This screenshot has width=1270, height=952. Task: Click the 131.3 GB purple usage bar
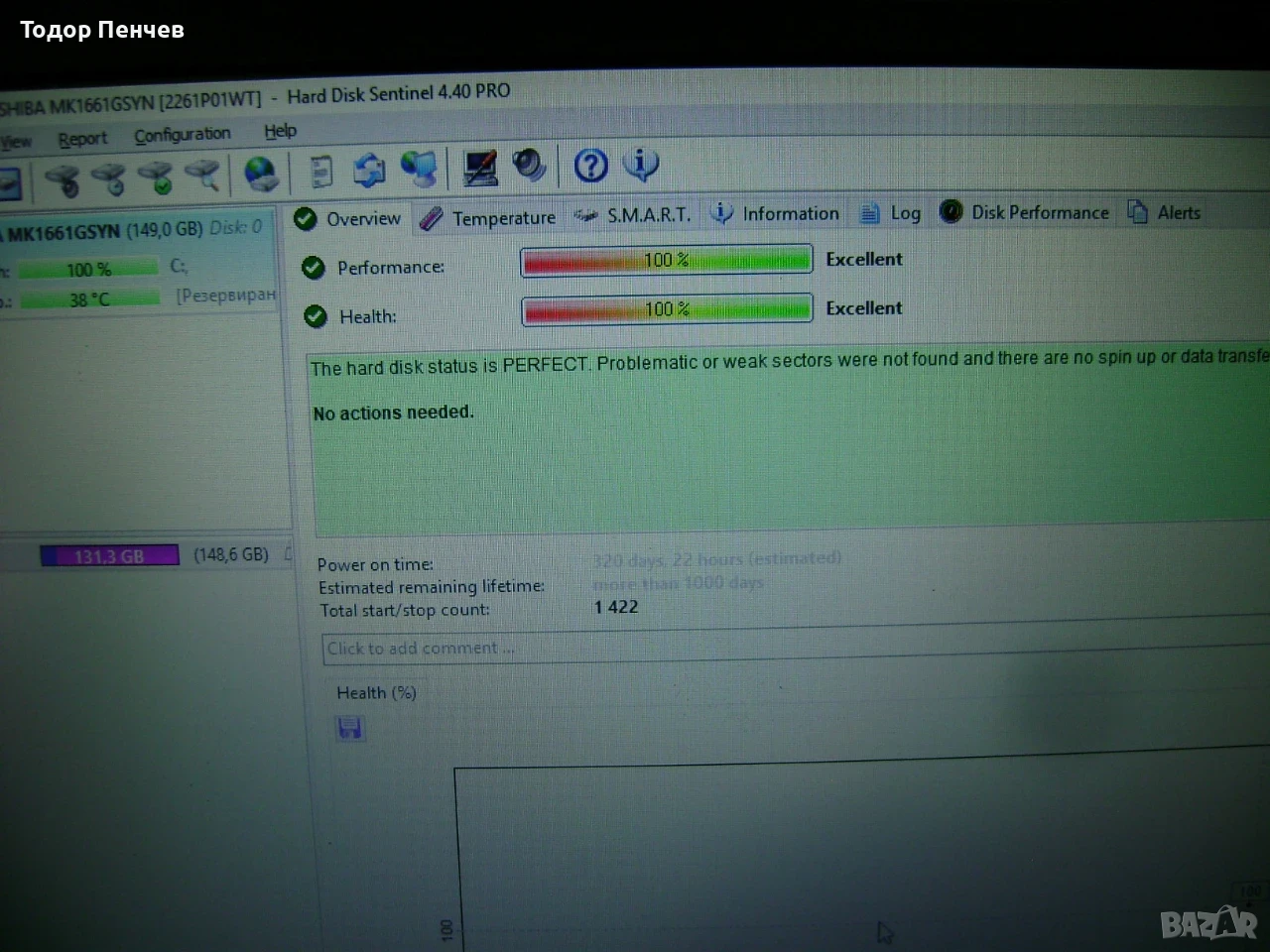click(x=109, y=556)
